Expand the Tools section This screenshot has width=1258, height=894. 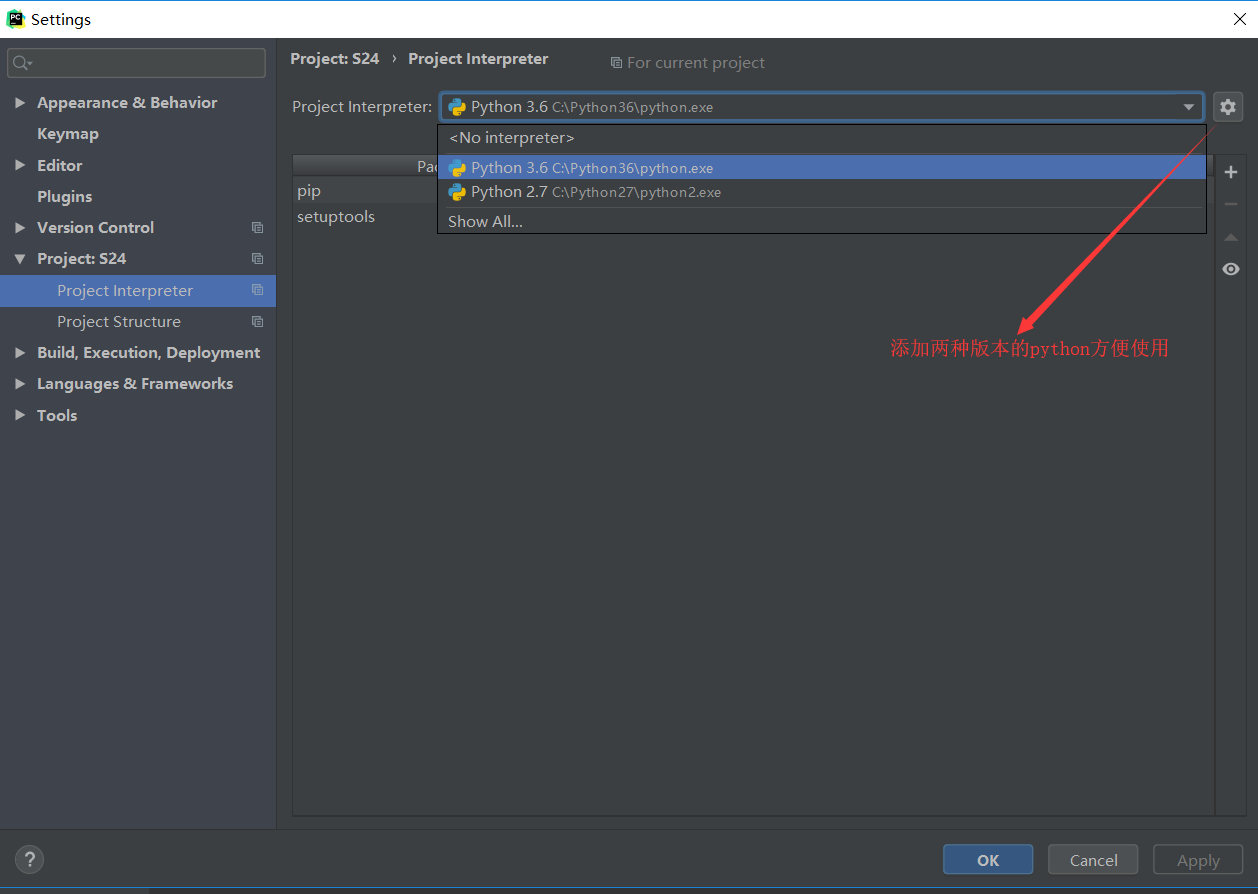19,415
